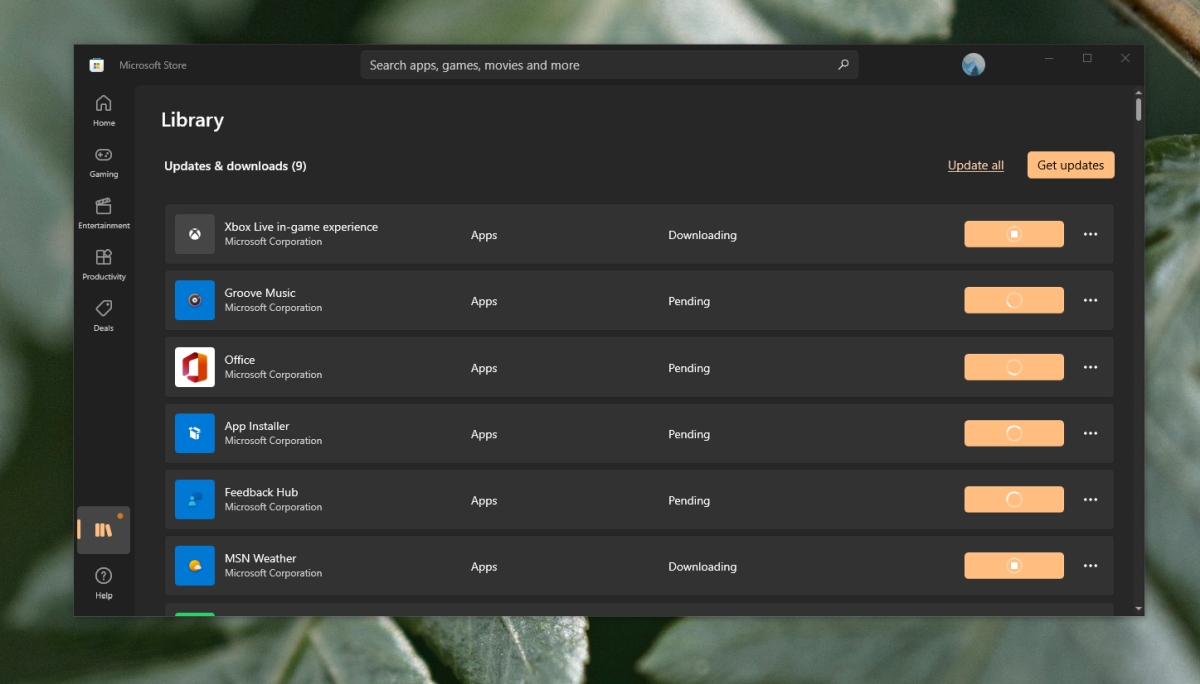
Task: Maximize the Microsoft Store window
Action: (x=1088, y=58)
